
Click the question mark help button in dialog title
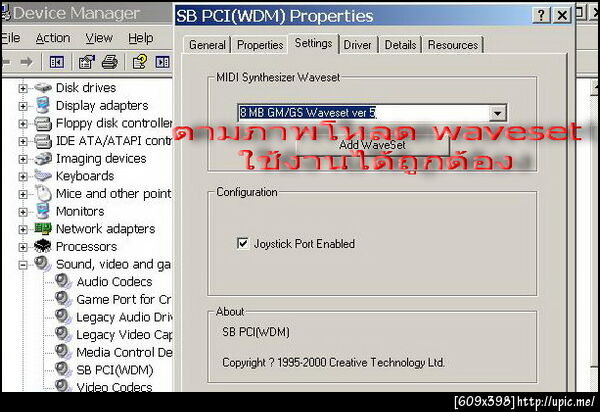coord(541,15)
